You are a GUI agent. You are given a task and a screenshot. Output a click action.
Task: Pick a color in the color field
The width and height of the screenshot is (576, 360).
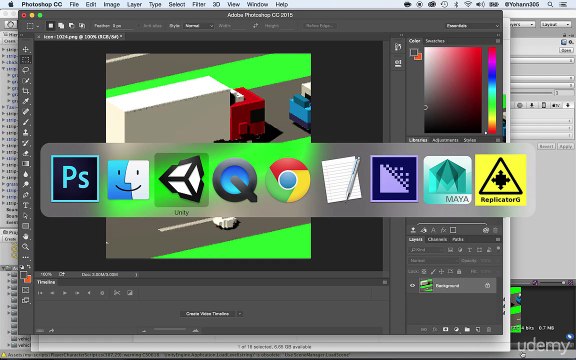[453, 90]
